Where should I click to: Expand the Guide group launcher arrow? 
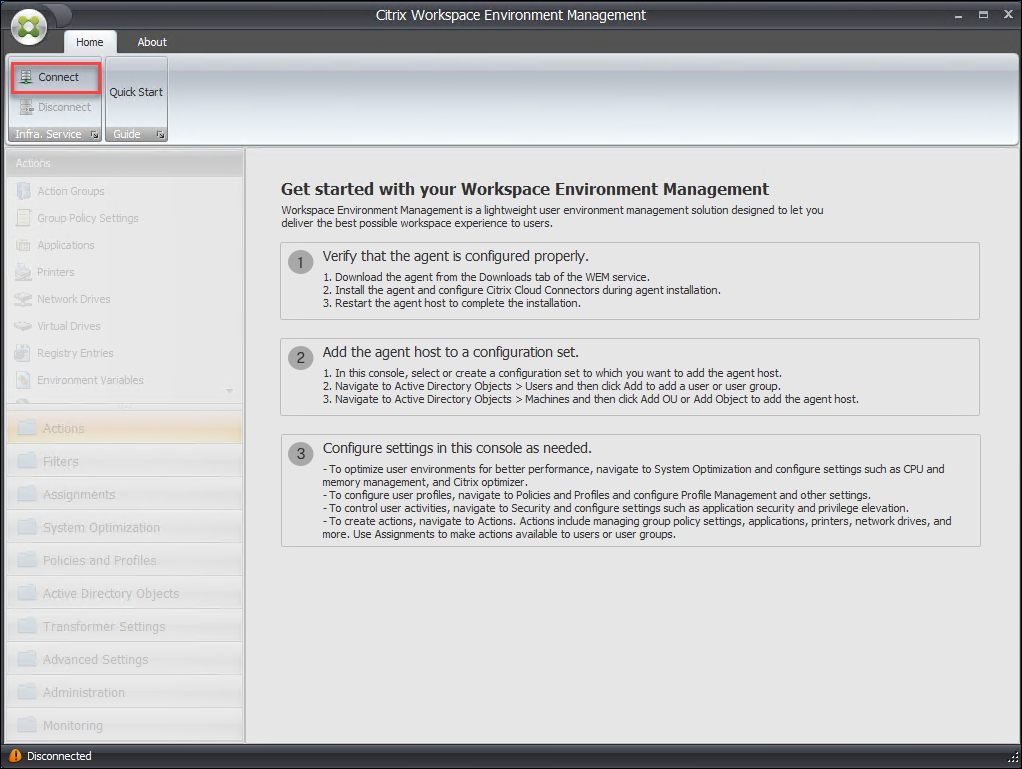tap(160, 134)
